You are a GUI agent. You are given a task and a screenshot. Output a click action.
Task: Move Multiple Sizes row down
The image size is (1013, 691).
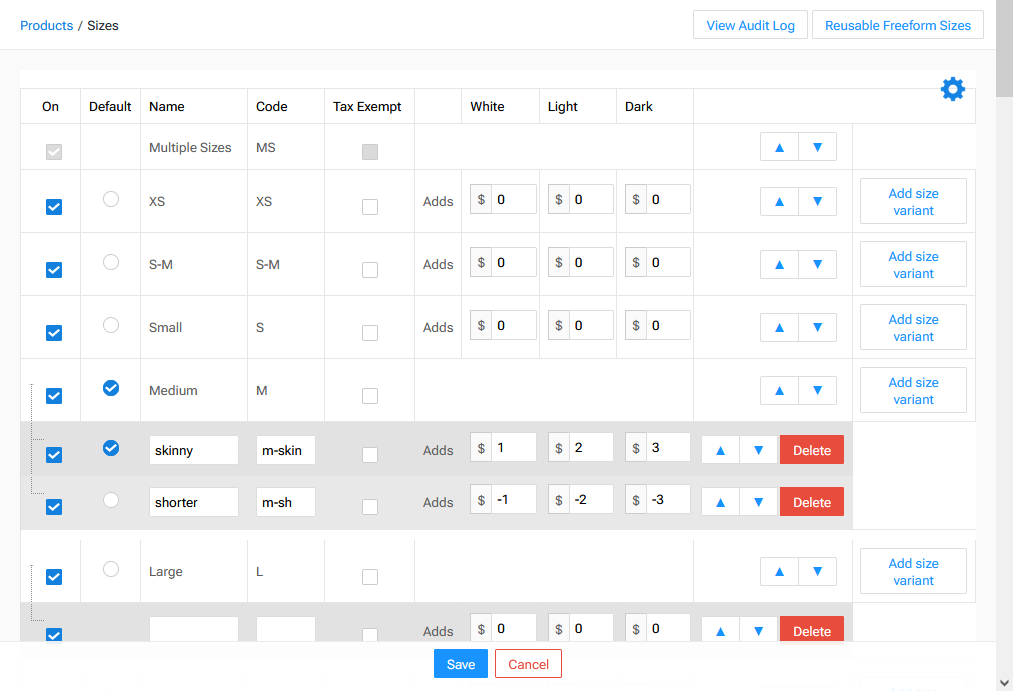pos(817,147)
